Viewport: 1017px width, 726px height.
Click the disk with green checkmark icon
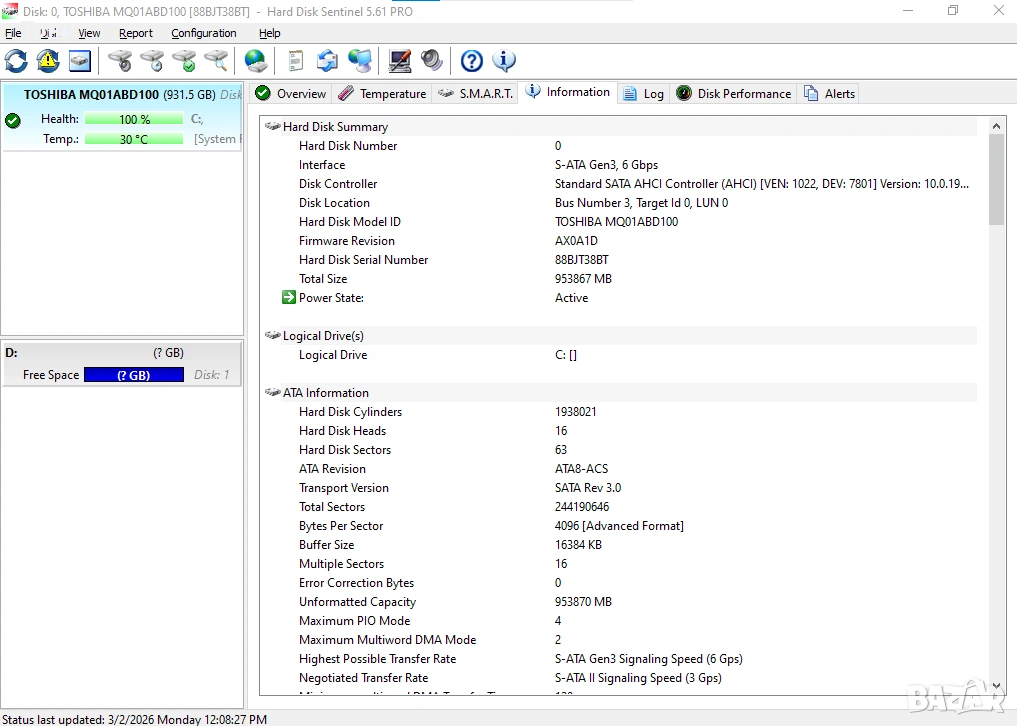coord(184,61)
